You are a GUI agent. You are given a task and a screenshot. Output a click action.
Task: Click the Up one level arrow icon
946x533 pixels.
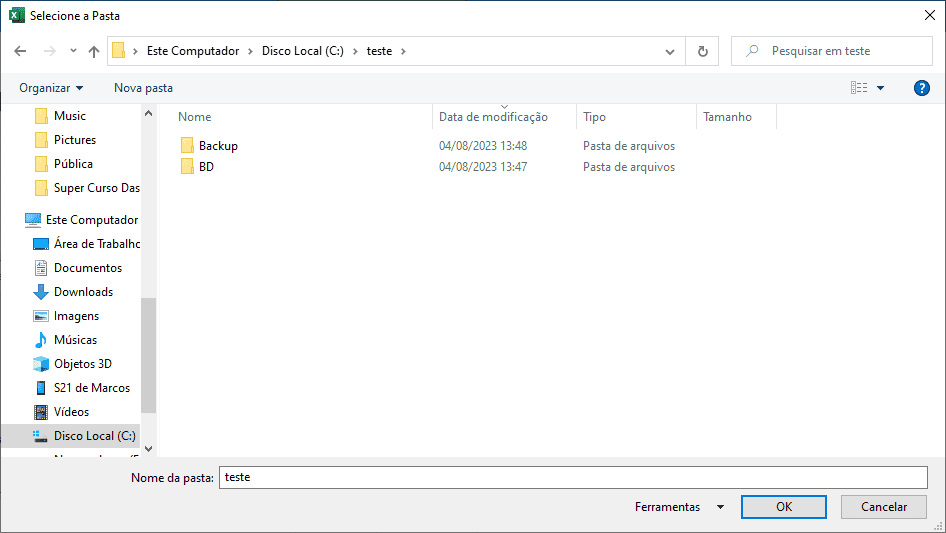tap(94, 51)
